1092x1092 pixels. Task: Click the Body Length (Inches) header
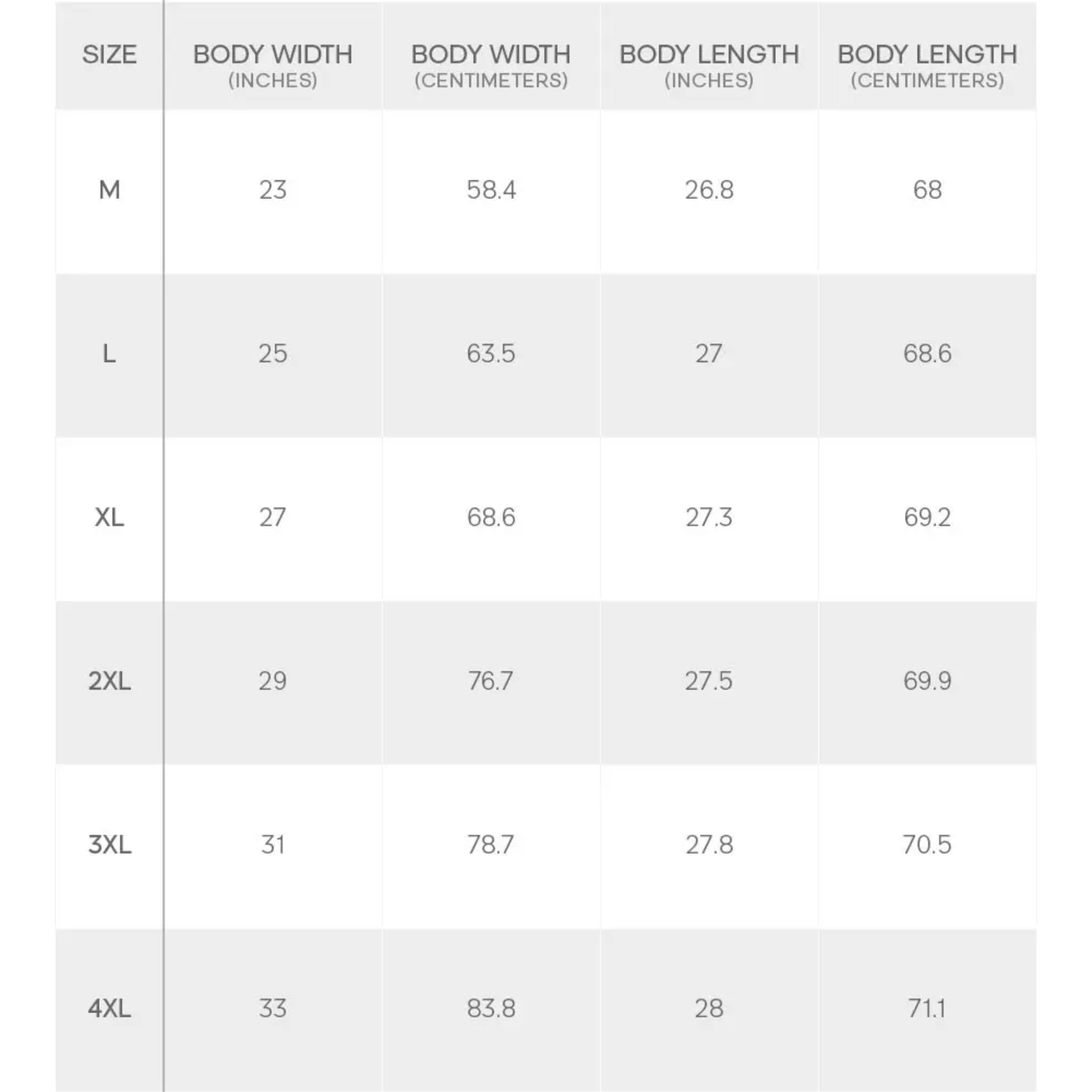[709, 65]
